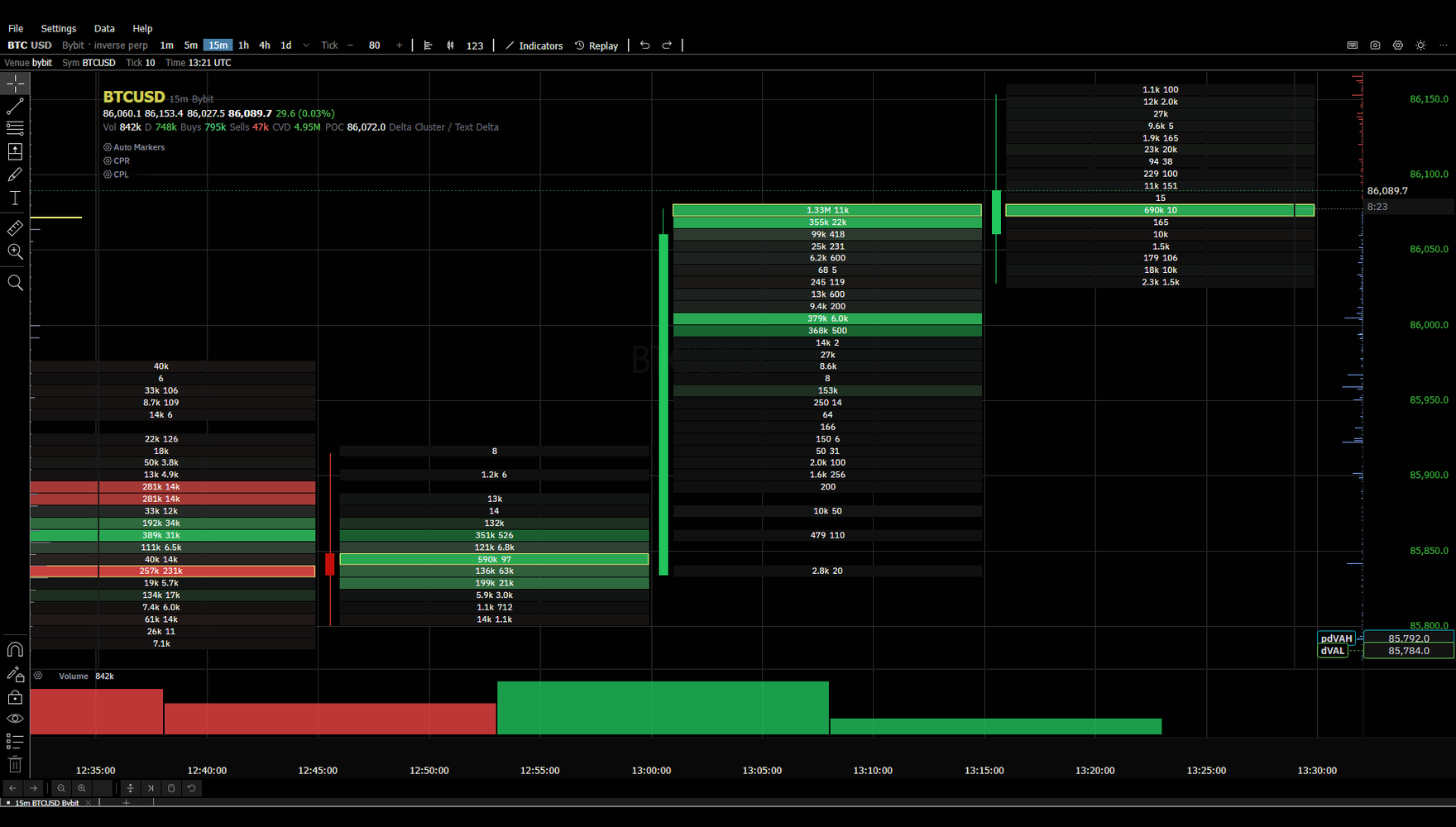The width and height of the screenshot is (1456, 827).
Task: Click the pdVAH price level label
Action: click(1337, 638)
